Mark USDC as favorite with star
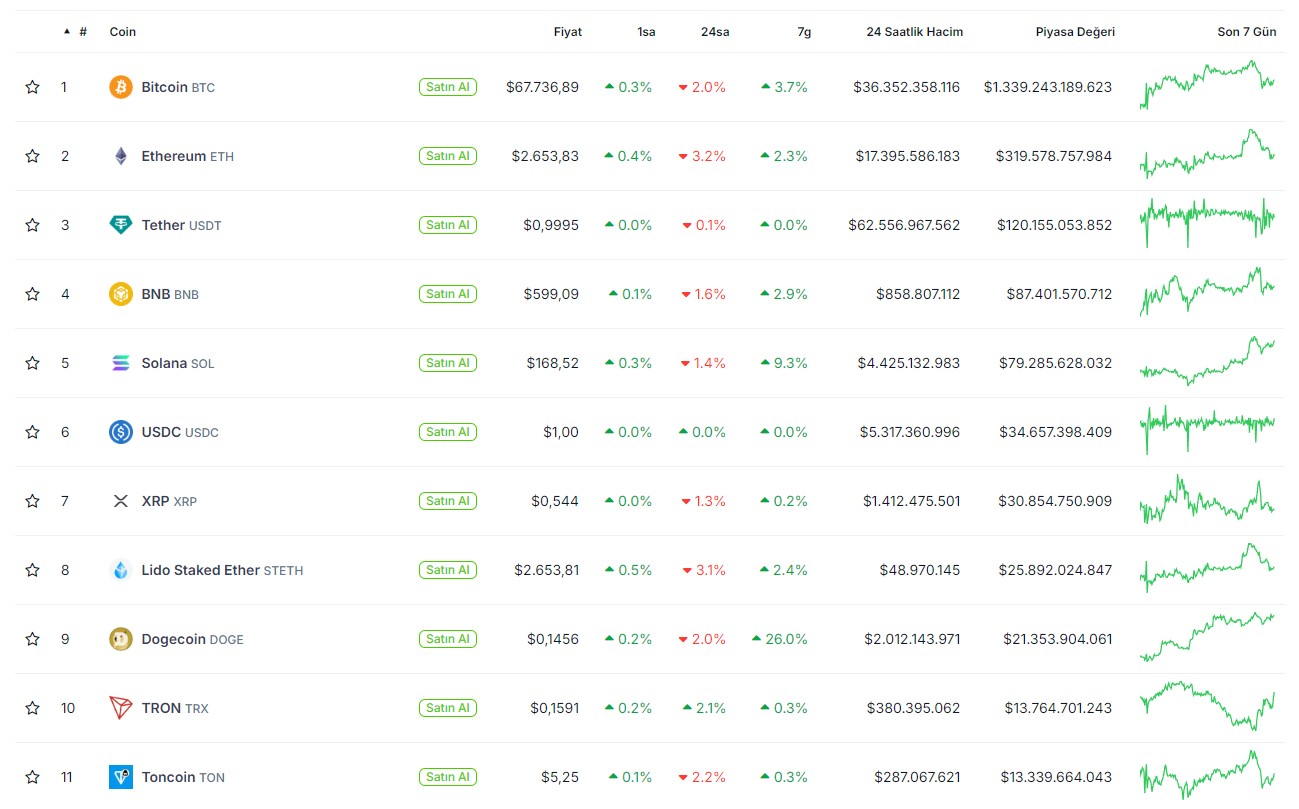Screen dimensions: 1299x809 pyautogui.click(x=32, y=432)
